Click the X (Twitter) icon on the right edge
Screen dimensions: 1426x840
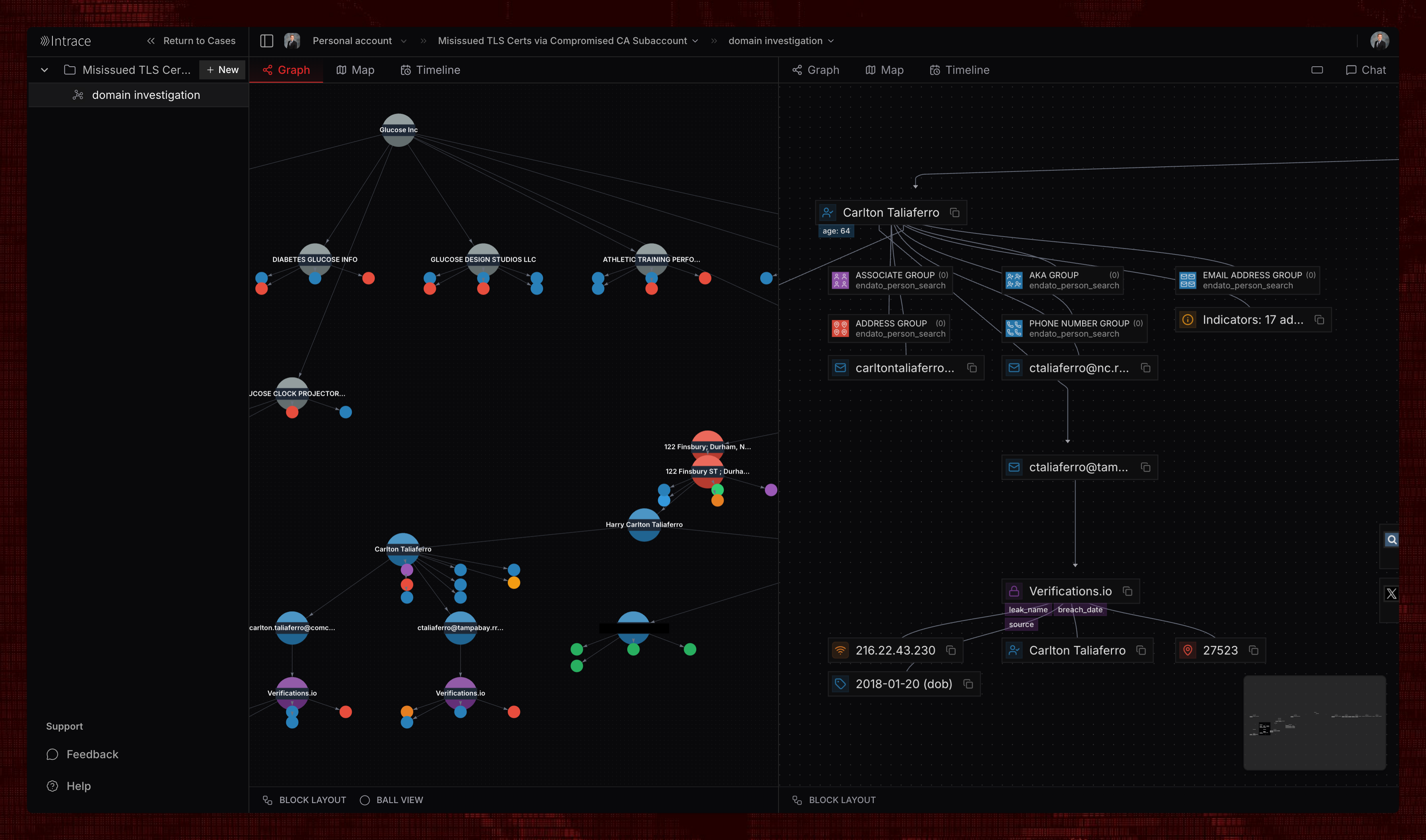pos(1391,593)
